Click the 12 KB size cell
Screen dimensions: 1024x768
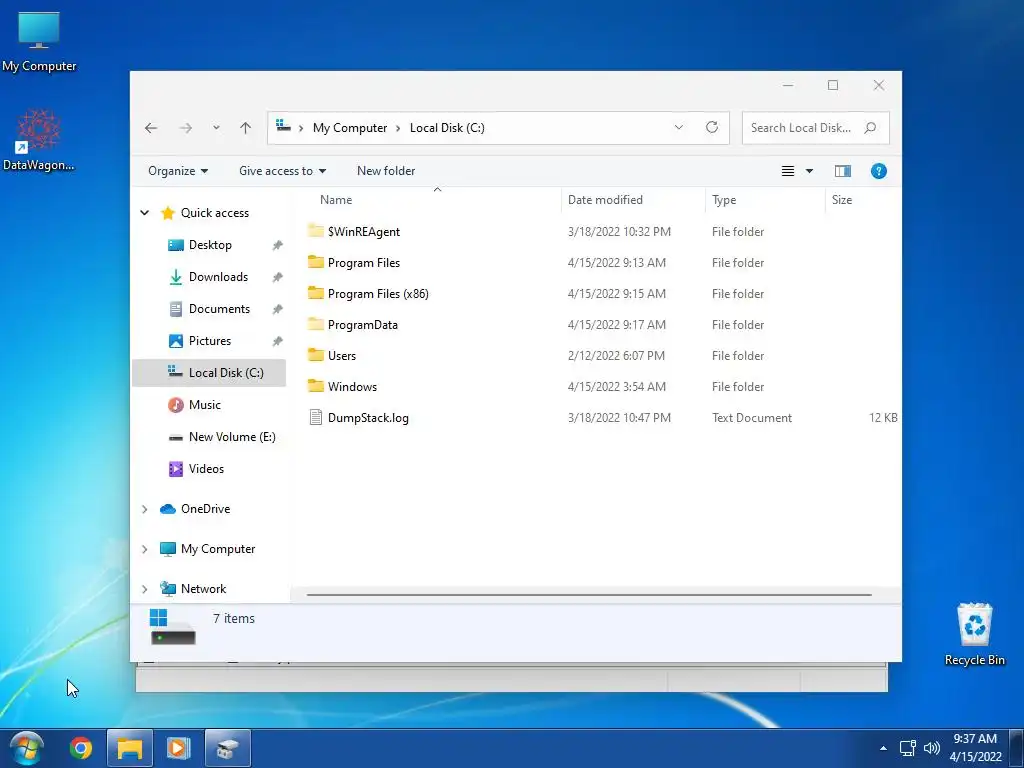(x=883, y=418)
